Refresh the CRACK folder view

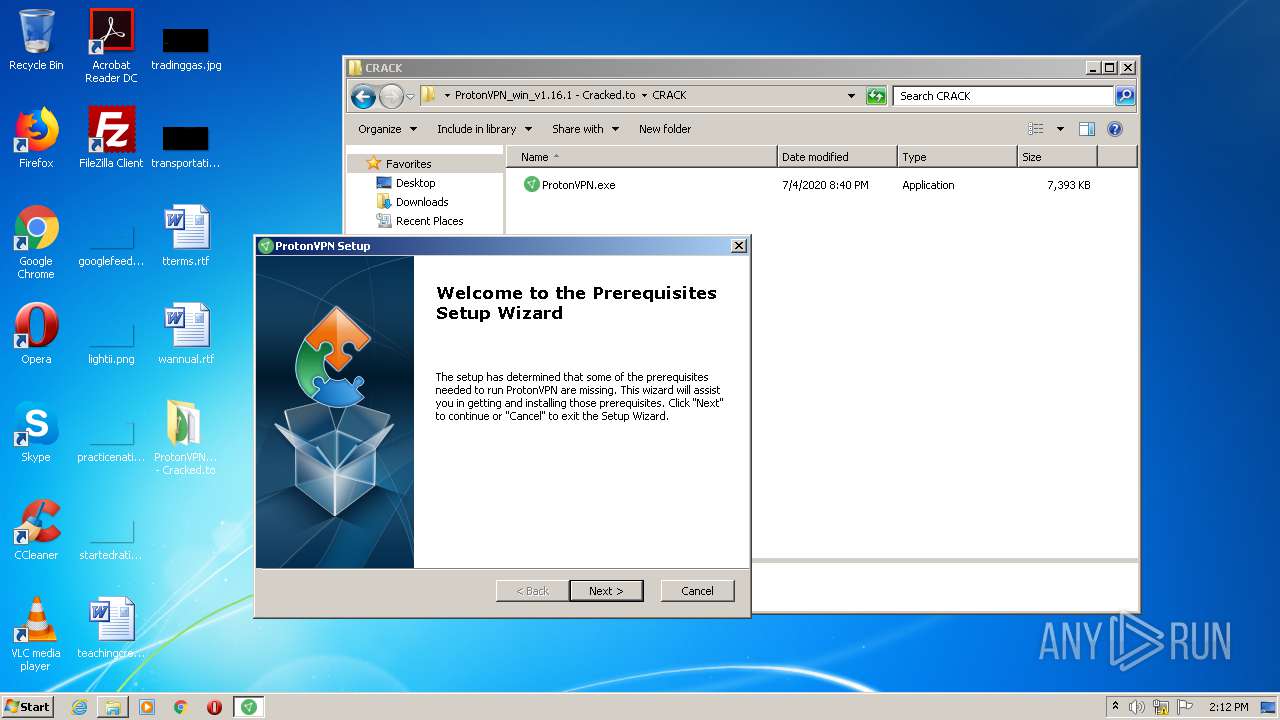click(876, 96)
